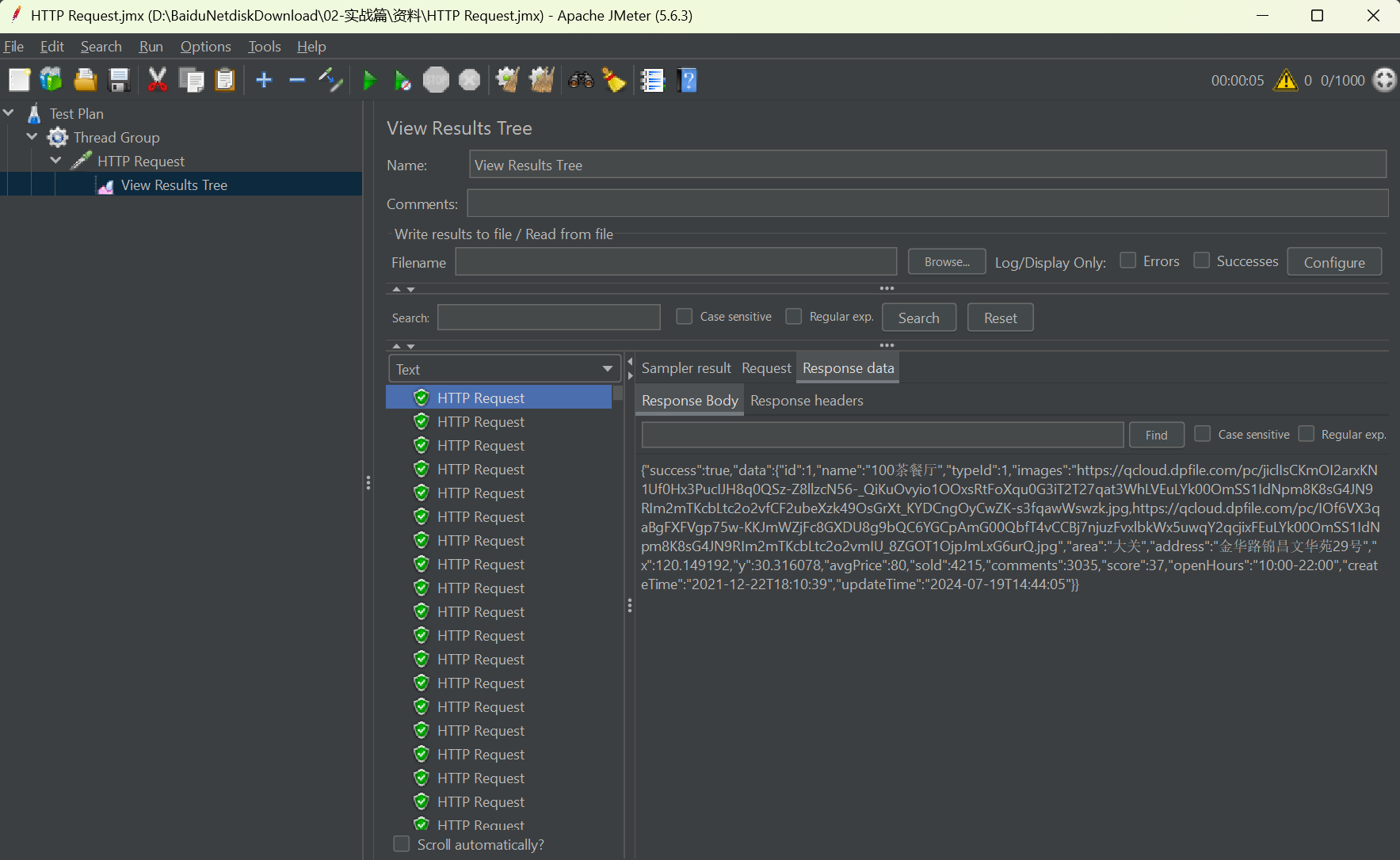Click the Browse... button
This screenshot has height=860, width=1400.
coord(947,262)
